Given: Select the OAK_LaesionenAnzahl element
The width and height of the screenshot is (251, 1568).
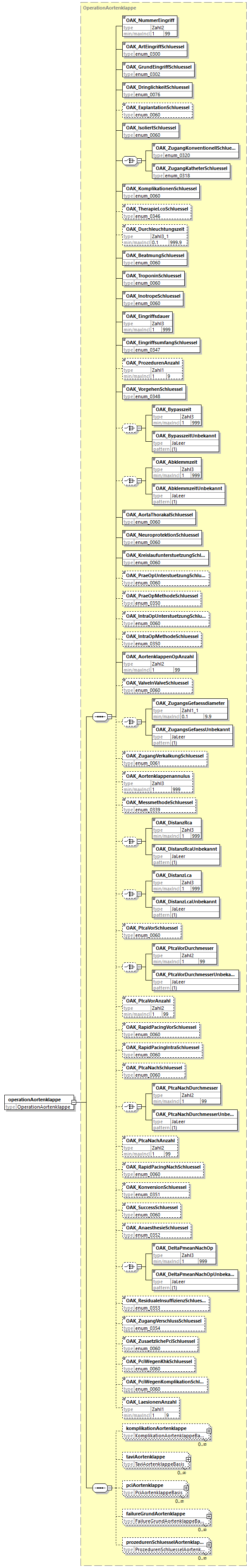Looking at the screenshot, I should pos(151,1408).
